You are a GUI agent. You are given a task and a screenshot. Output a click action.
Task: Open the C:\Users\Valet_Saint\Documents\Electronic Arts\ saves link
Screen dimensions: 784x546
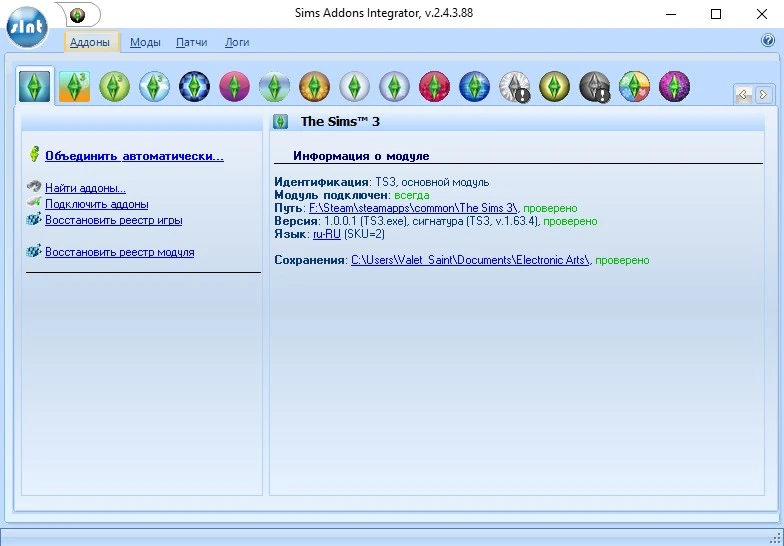click(470, 260)
